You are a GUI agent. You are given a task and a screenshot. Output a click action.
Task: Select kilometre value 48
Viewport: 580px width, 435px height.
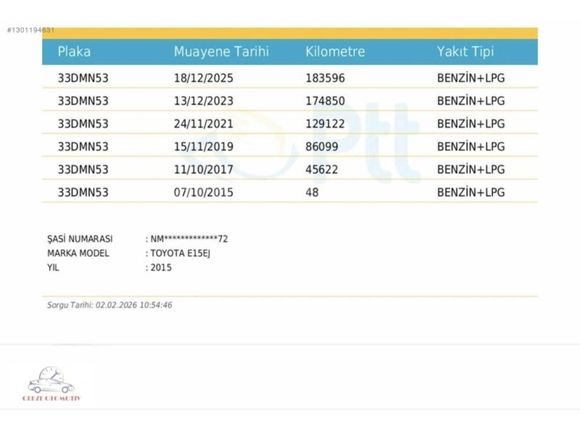(x=312, y=193)
